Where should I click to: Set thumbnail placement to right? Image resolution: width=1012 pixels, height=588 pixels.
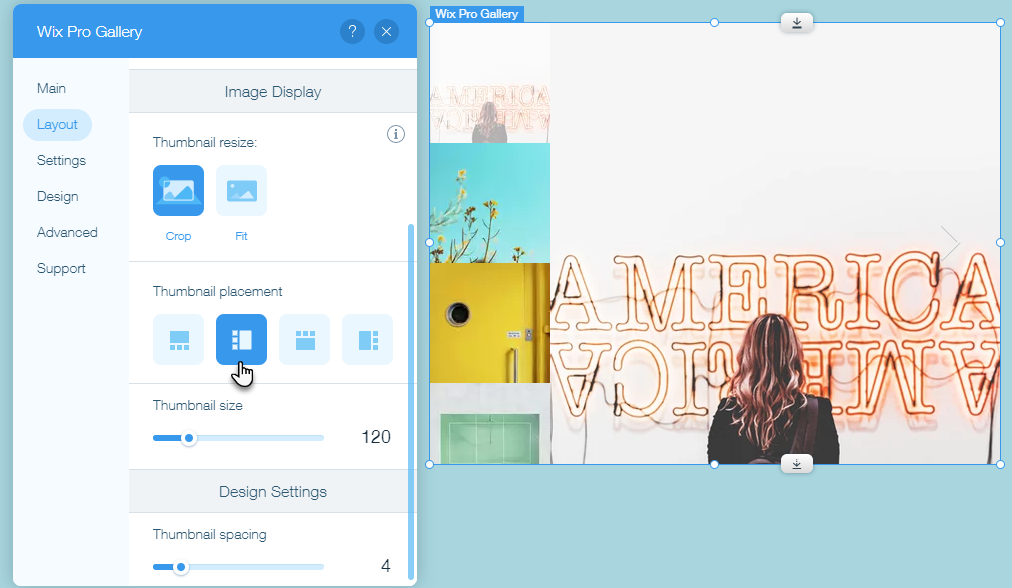coord(367,340)
